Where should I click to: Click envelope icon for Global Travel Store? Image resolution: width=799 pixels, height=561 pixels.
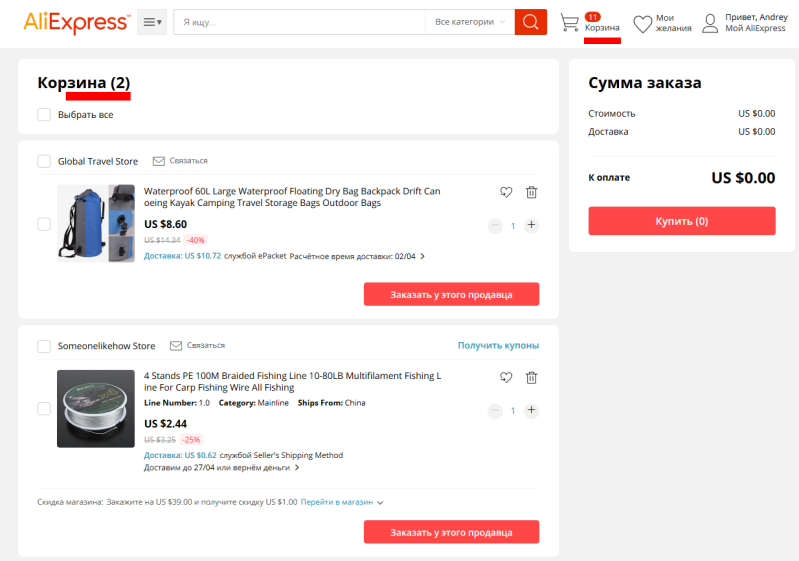click(x=159, y=161)
